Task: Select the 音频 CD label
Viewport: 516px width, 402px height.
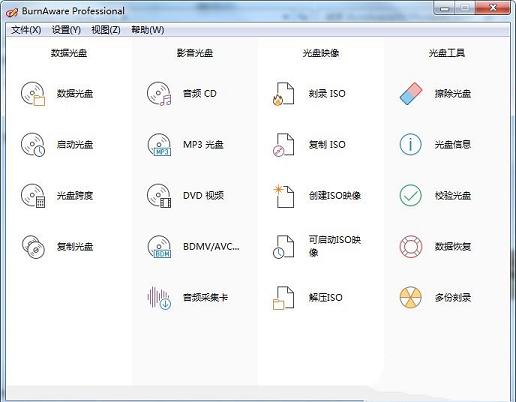Action: pos(200,94)
